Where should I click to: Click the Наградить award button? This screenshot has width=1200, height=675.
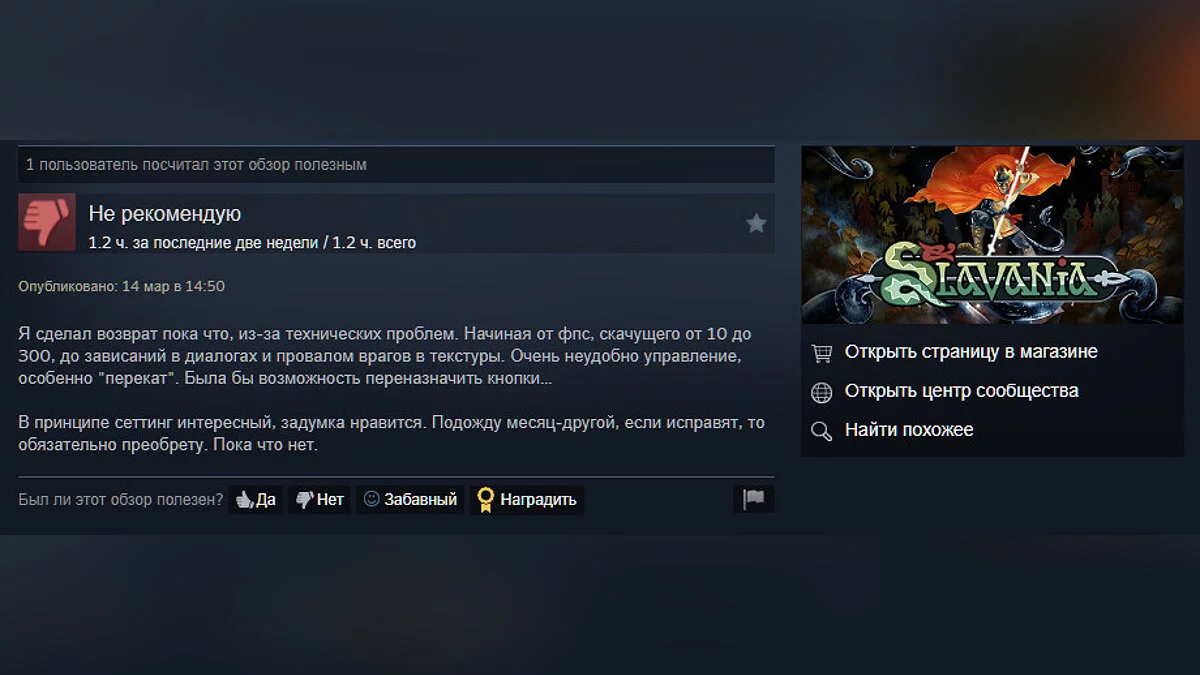[x=527, y=499]
